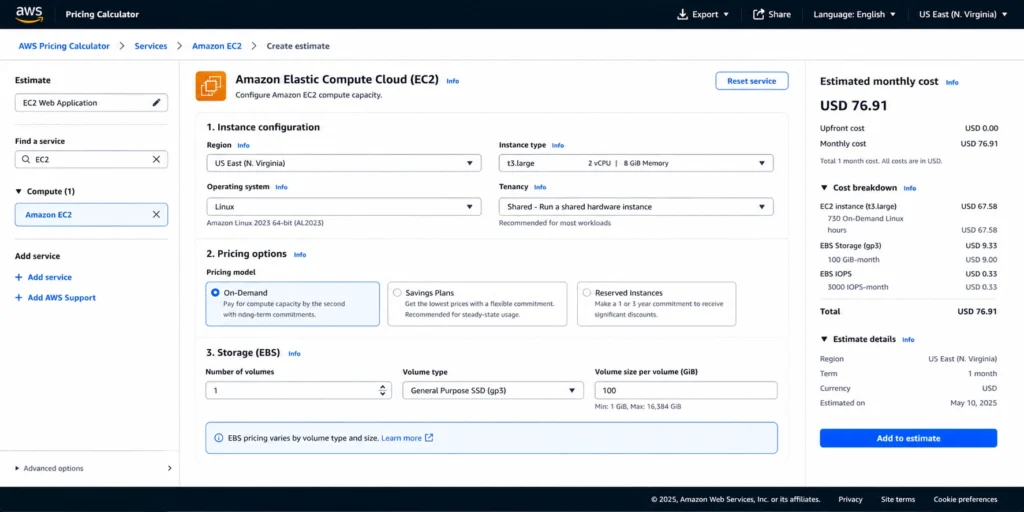Screen dimensions: 1024x512
Task: Open Info next to Estimate details
Action: coord(908,340)
